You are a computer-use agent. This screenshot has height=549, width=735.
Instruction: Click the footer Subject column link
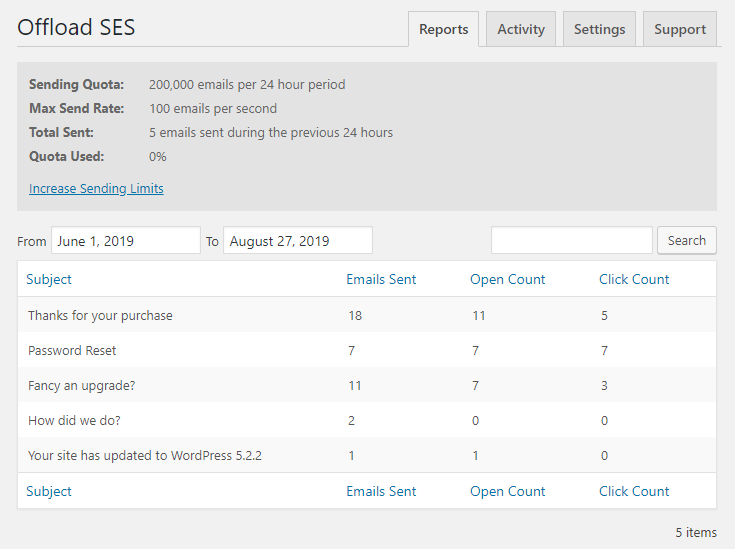click(49, 491)
